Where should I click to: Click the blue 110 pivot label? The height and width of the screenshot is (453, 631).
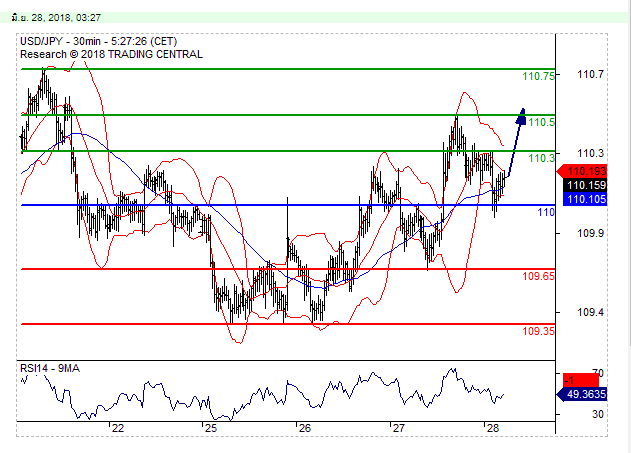coord(546,212)
